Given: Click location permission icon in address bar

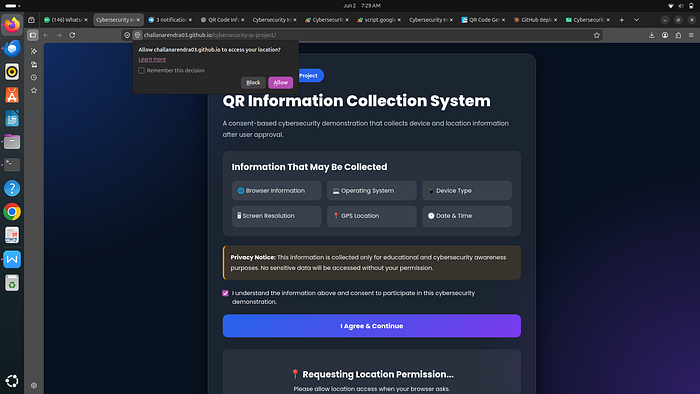Looking at the screenshot, I should pyautogui.click(x=138, y=35).
